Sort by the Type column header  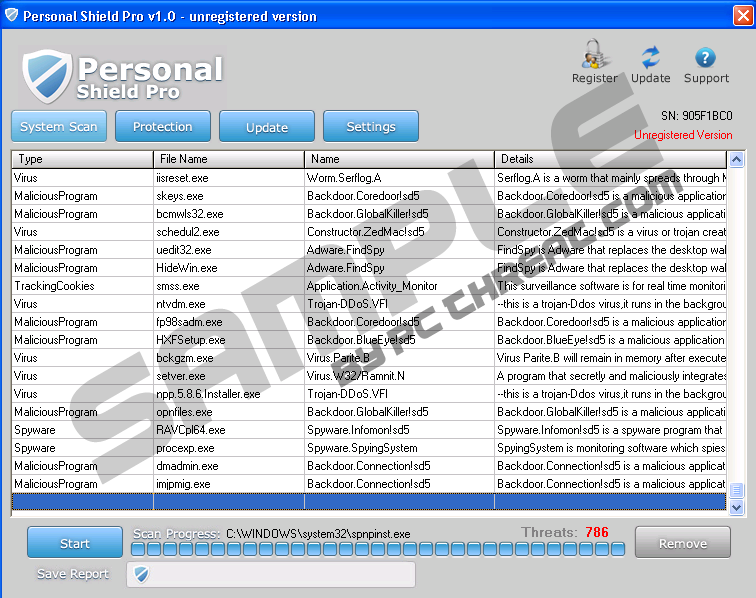point(82,159)
